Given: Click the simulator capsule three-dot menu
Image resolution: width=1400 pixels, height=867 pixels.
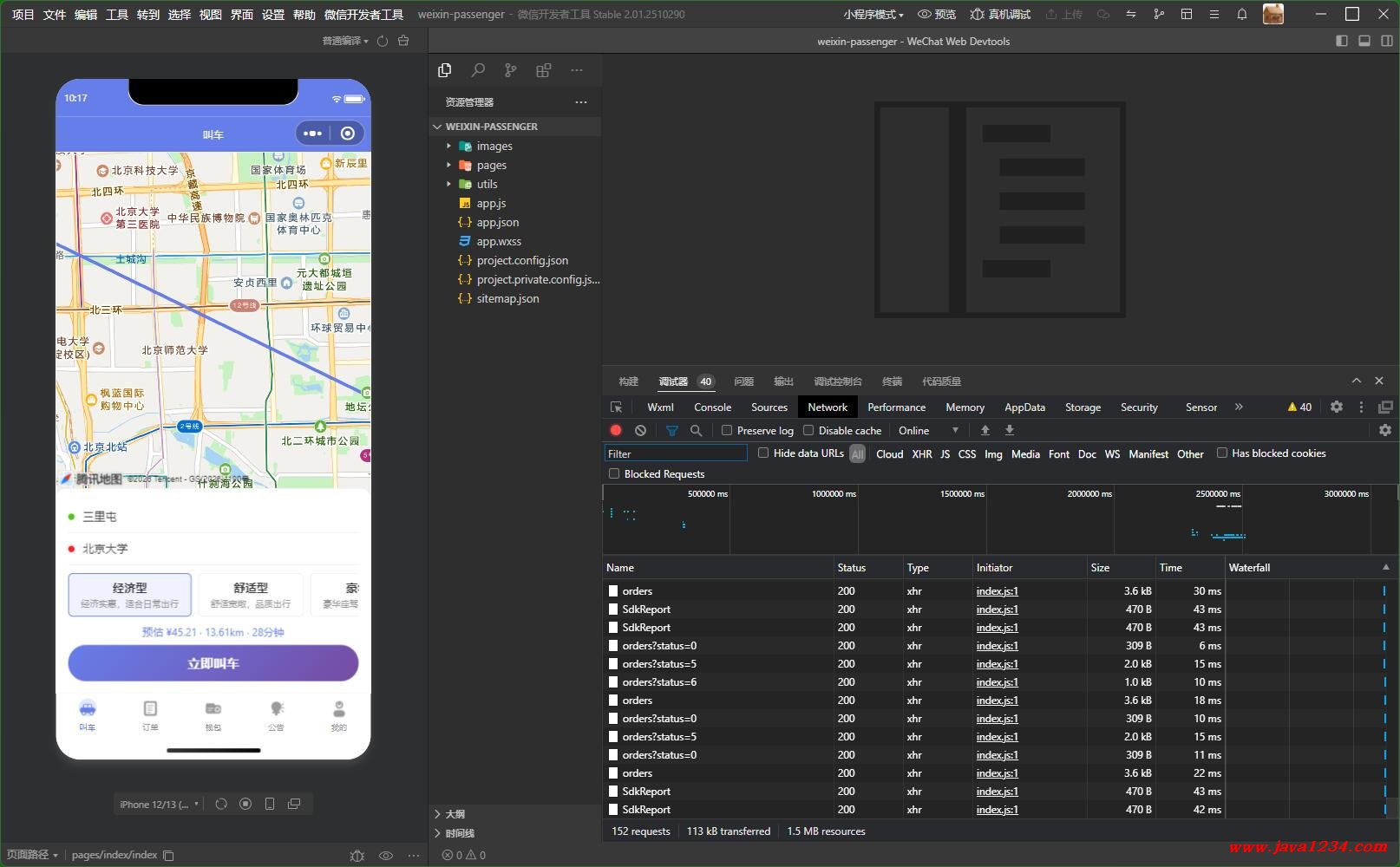Looking at the screenshot, I should tap(313, 134).
